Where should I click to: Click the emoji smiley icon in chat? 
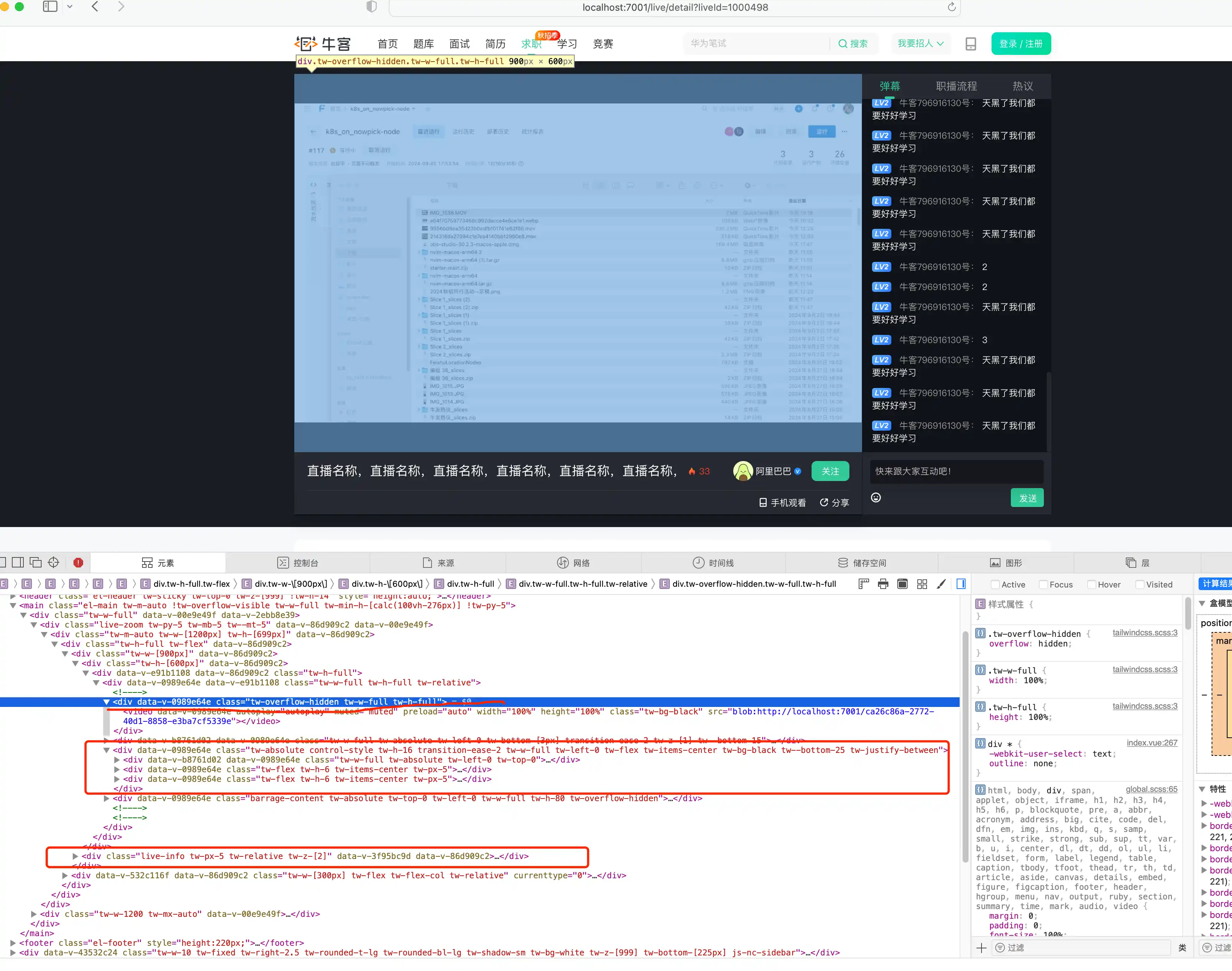pyautogui.click(x=876, y=497)
